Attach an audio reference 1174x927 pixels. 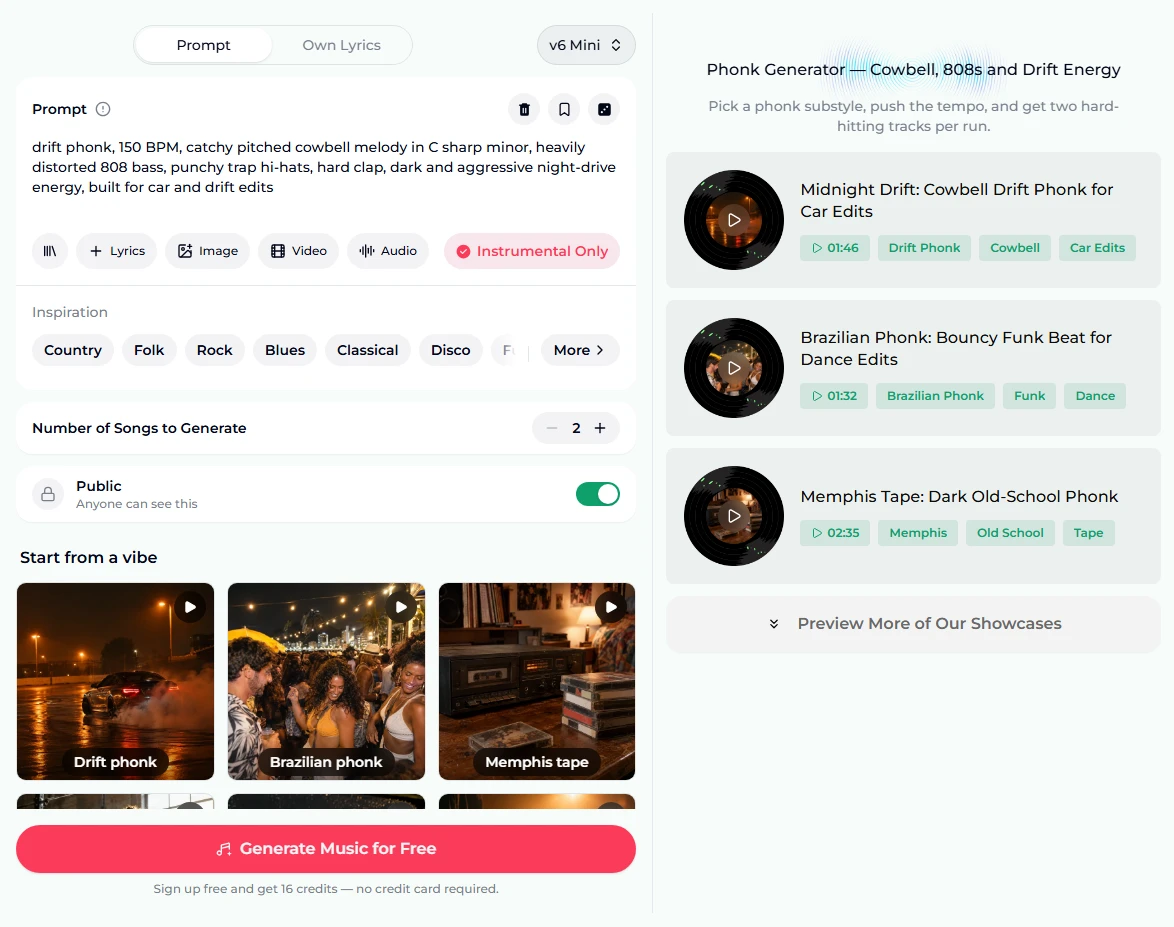pyautogui.click(x=388, y=251)
